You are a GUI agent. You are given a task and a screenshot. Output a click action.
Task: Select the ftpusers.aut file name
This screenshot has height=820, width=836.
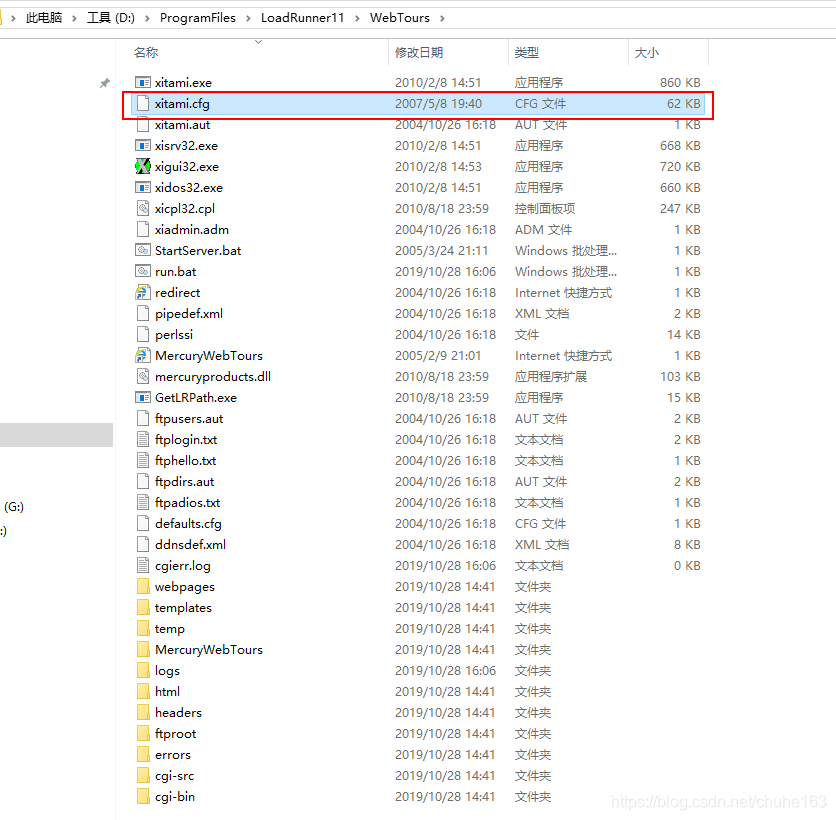pos(189,419)
